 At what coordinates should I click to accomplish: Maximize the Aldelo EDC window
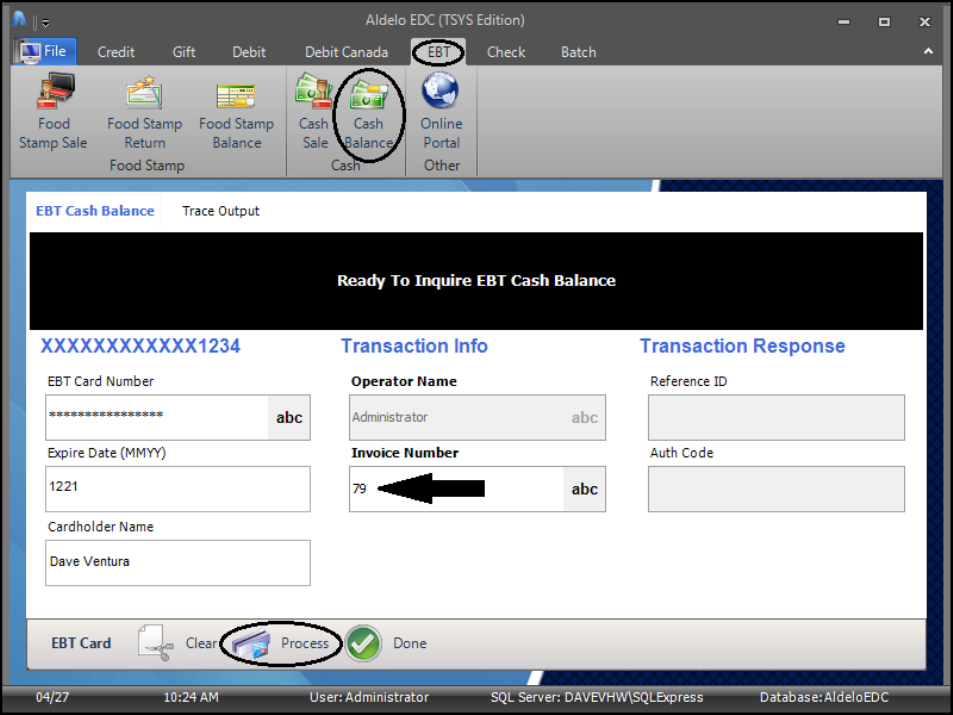coord(884,22)
